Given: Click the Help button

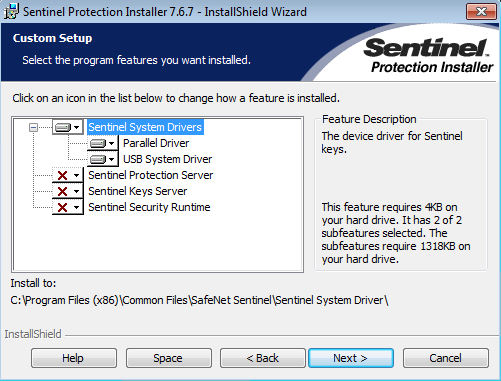Looking at the screenshot, I should tap(74, 358).
